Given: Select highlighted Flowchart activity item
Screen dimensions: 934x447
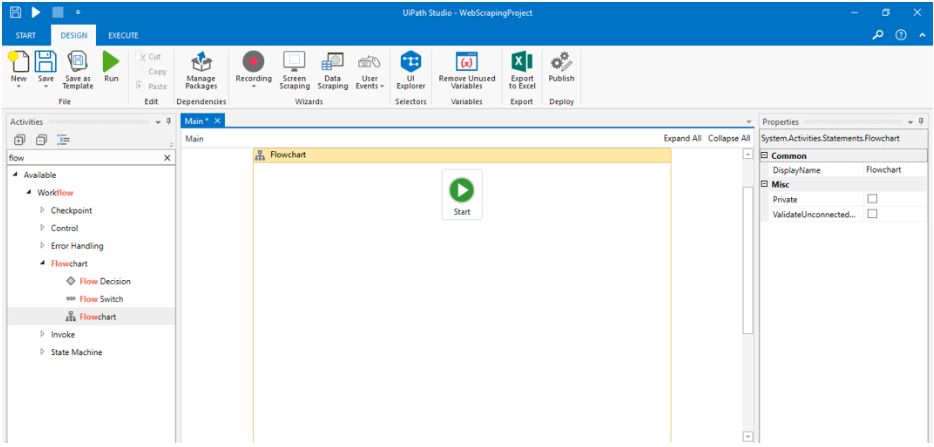Looking at the screenshot, I should click(91, 316).
